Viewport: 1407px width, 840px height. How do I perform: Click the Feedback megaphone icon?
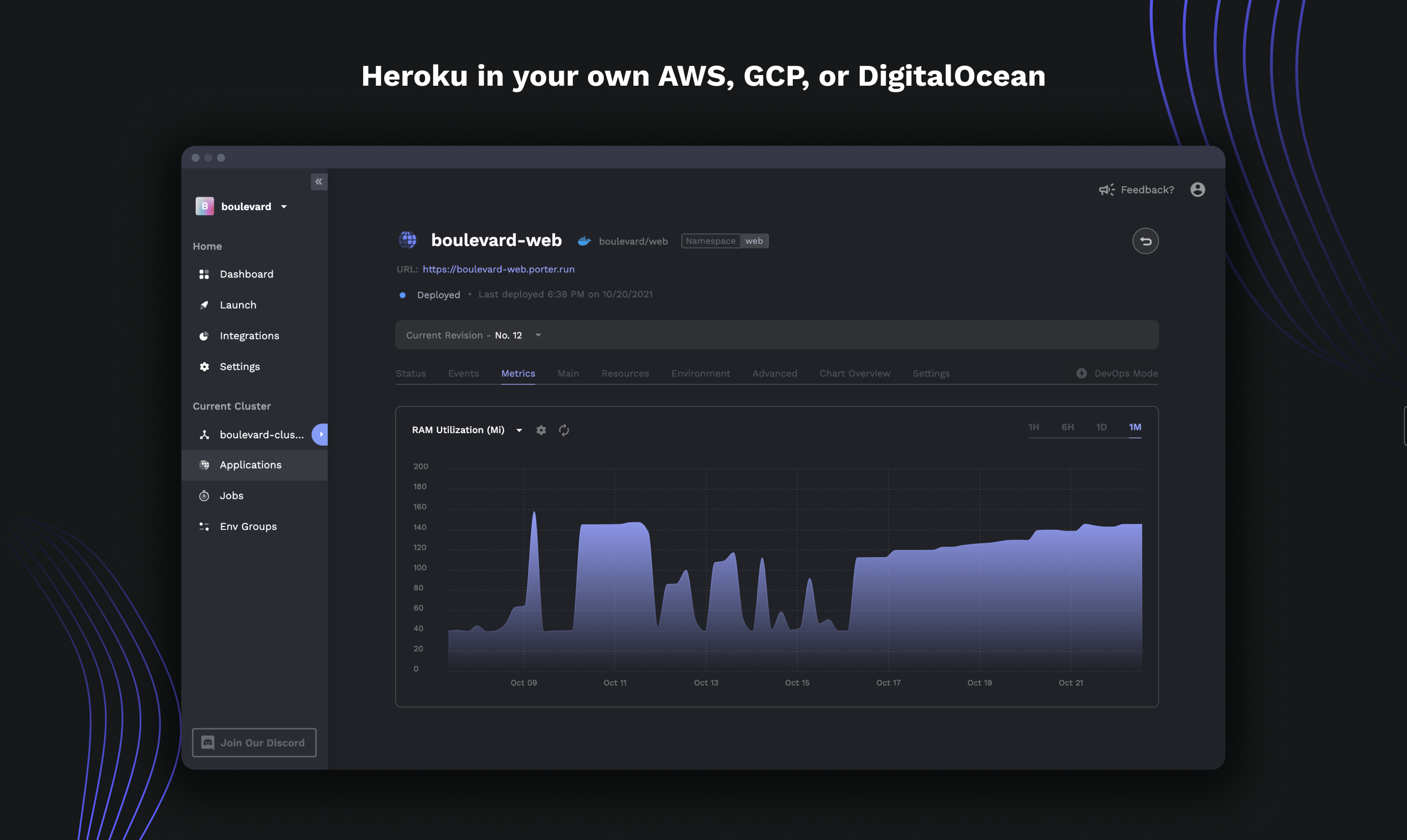(1106, 190)
